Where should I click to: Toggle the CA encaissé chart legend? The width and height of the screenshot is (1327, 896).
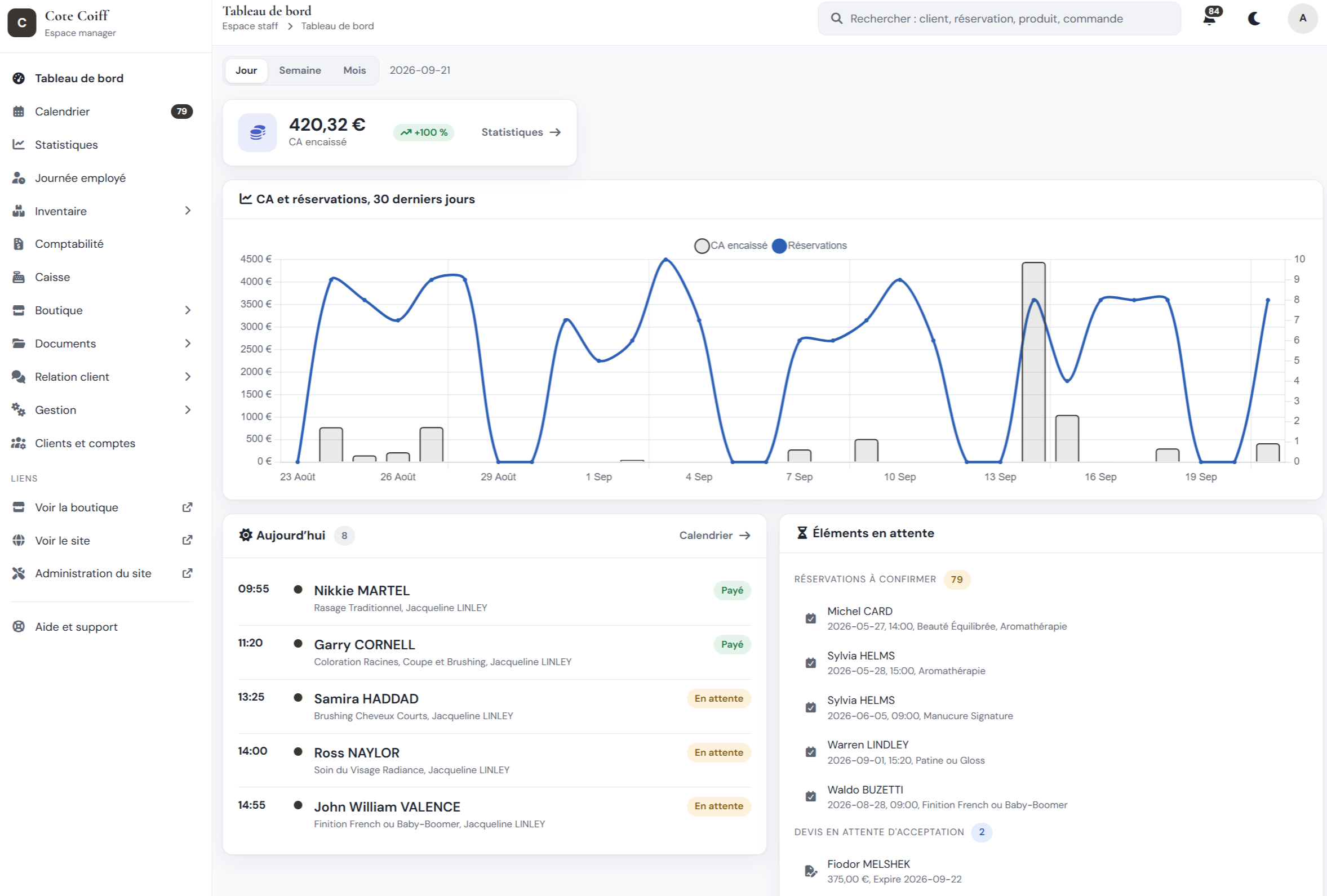[731, 246]
